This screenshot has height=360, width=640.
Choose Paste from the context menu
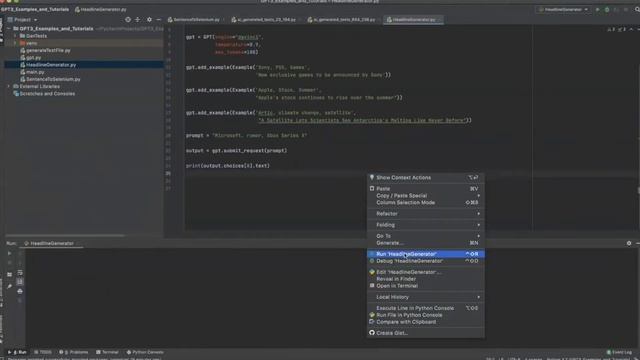(426, 189)
